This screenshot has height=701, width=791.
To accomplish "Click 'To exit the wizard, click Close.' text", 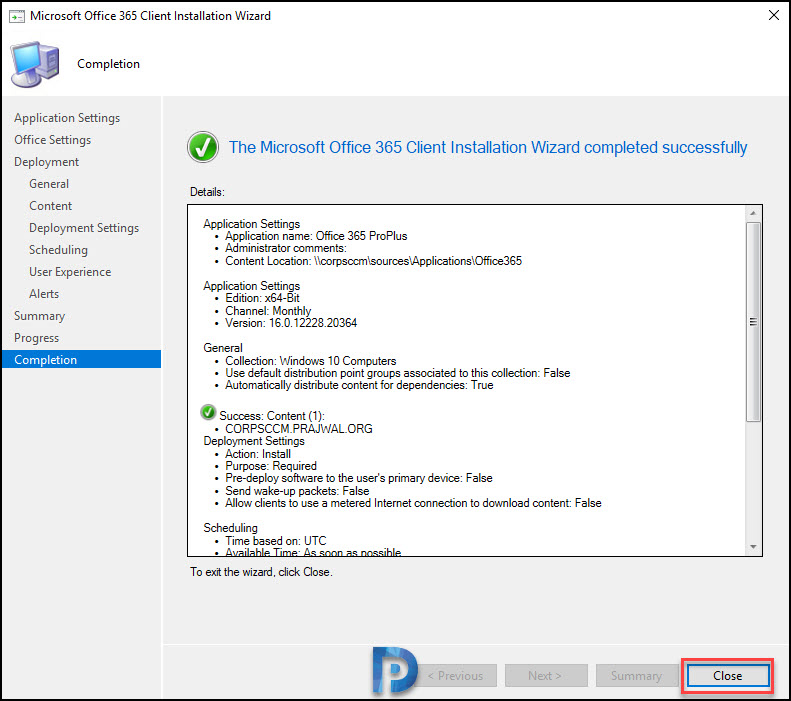I will coord(261,572).
